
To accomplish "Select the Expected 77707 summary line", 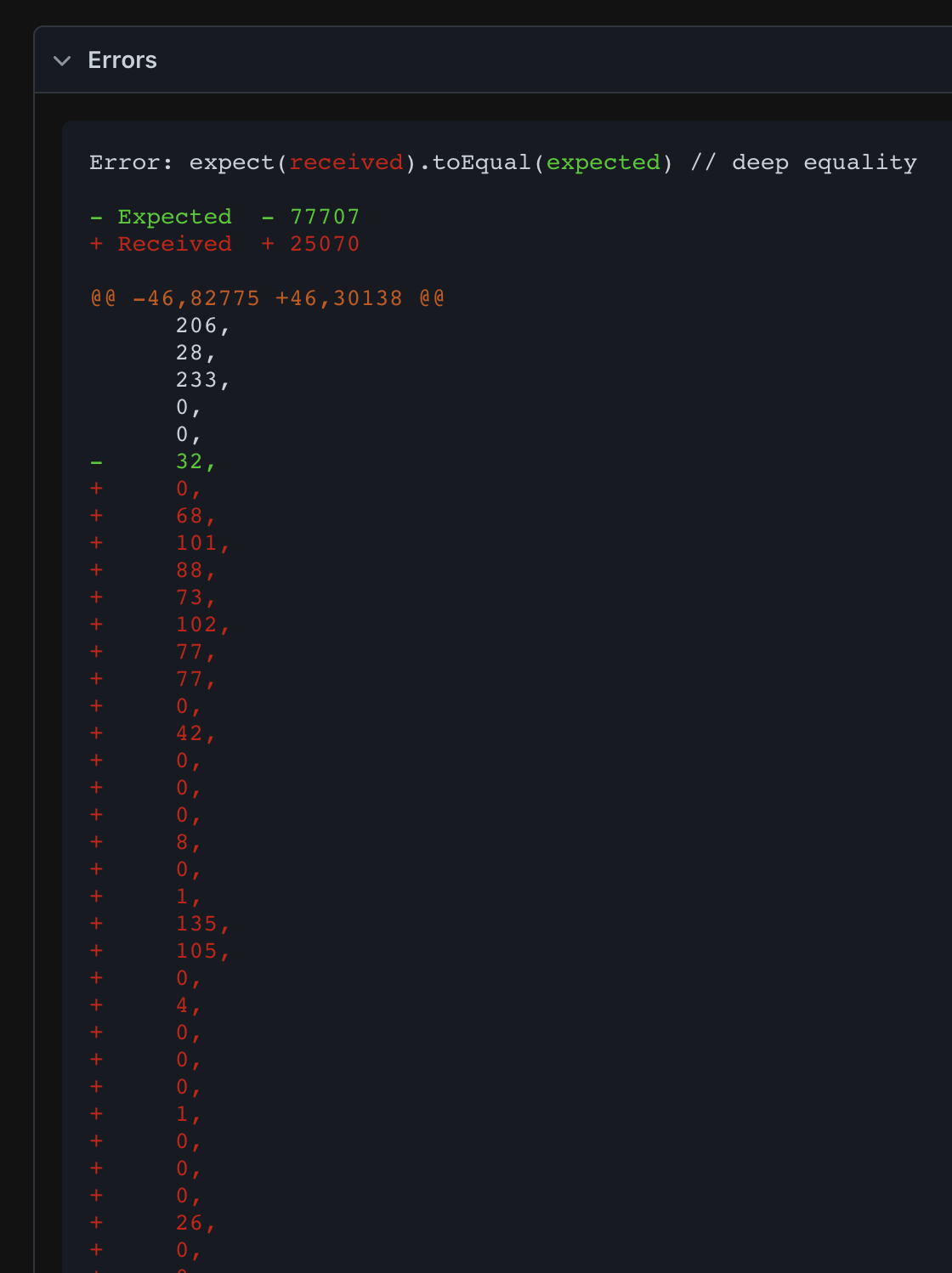I will point(225,217).
